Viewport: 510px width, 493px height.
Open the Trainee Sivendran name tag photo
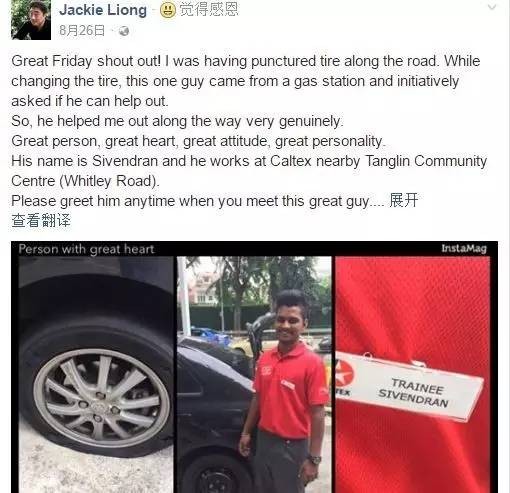[413, 374]
